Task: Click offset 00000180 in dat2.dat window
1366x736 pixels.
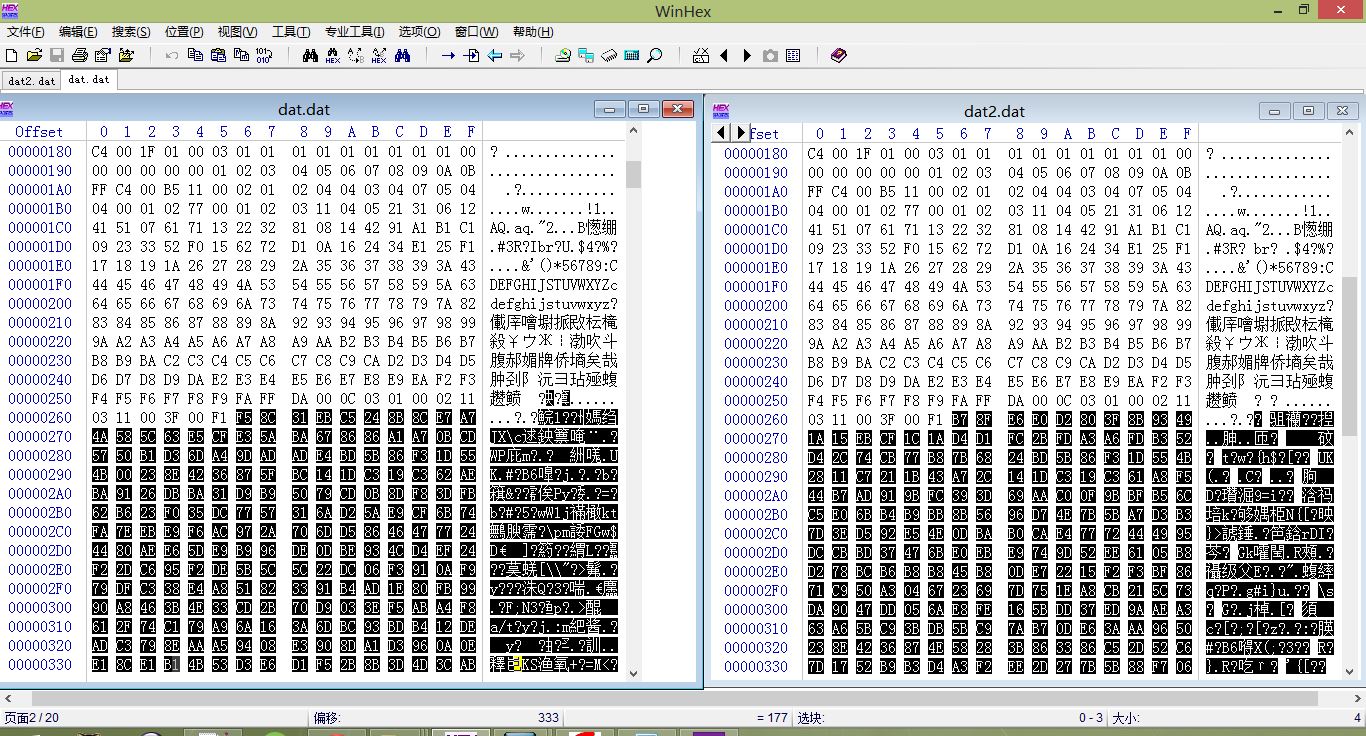Action: (x=756, y=154)
